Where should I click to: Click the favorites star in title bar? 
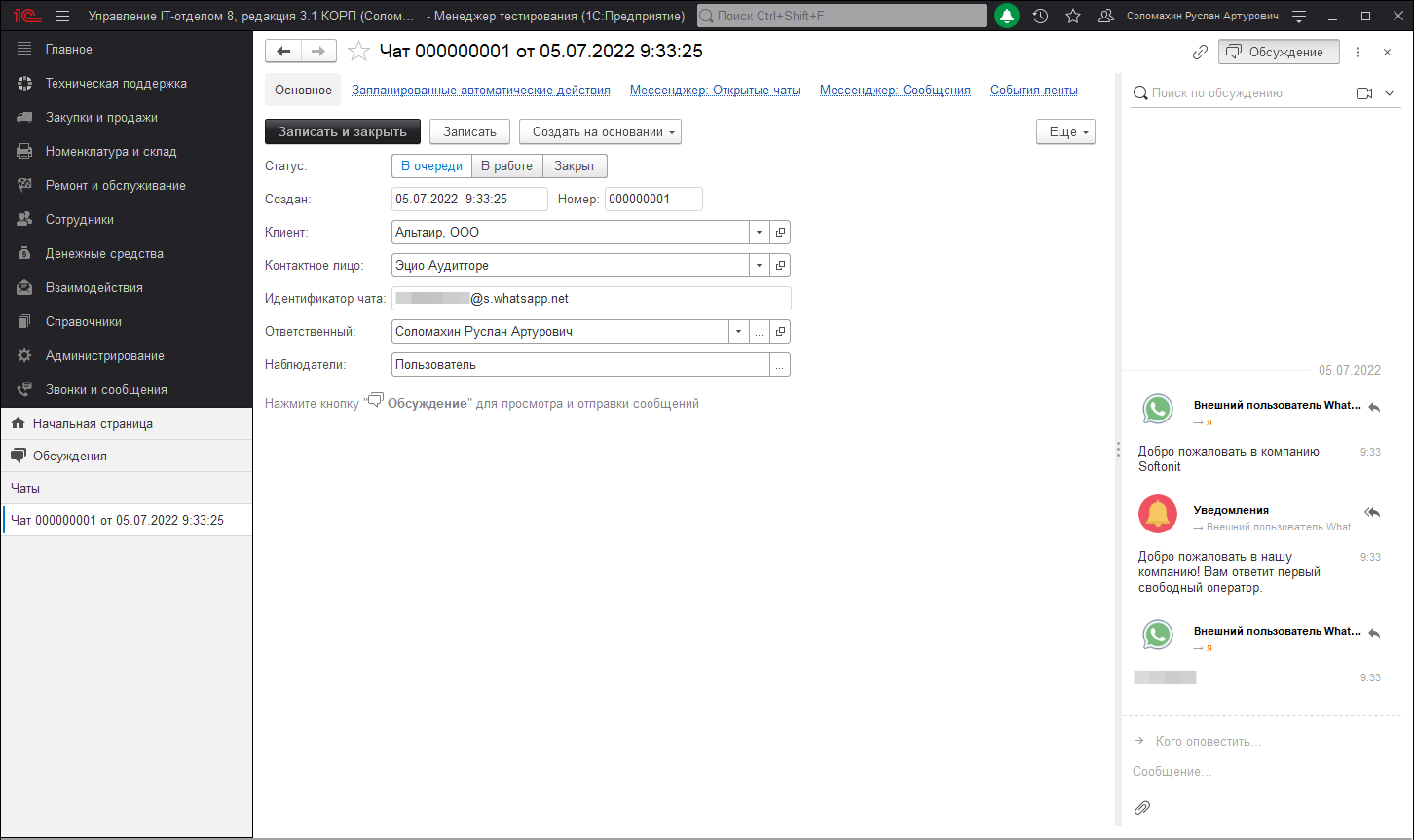(x=1073, y=16)
